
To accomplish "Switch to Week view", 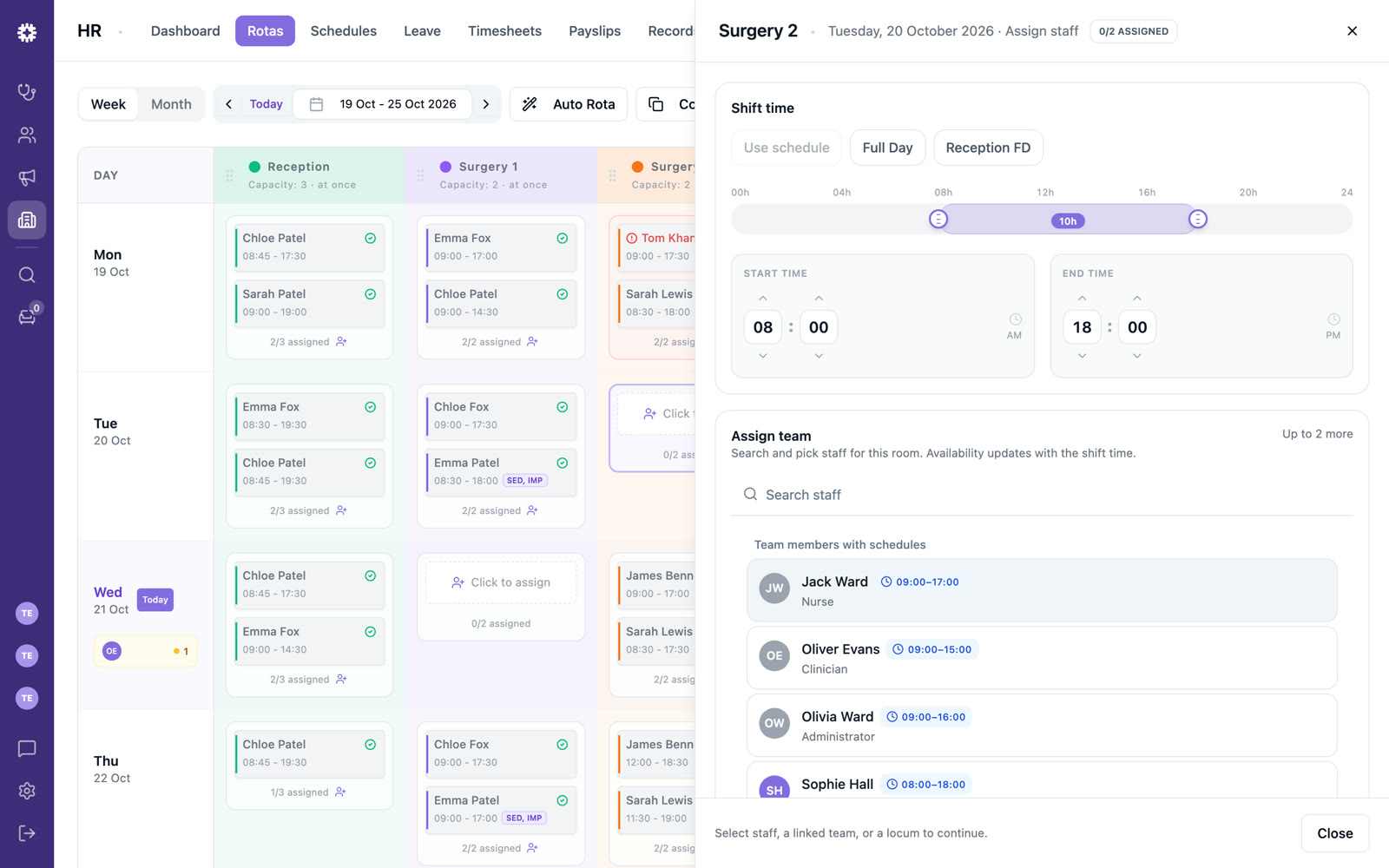I will (109, 104).
